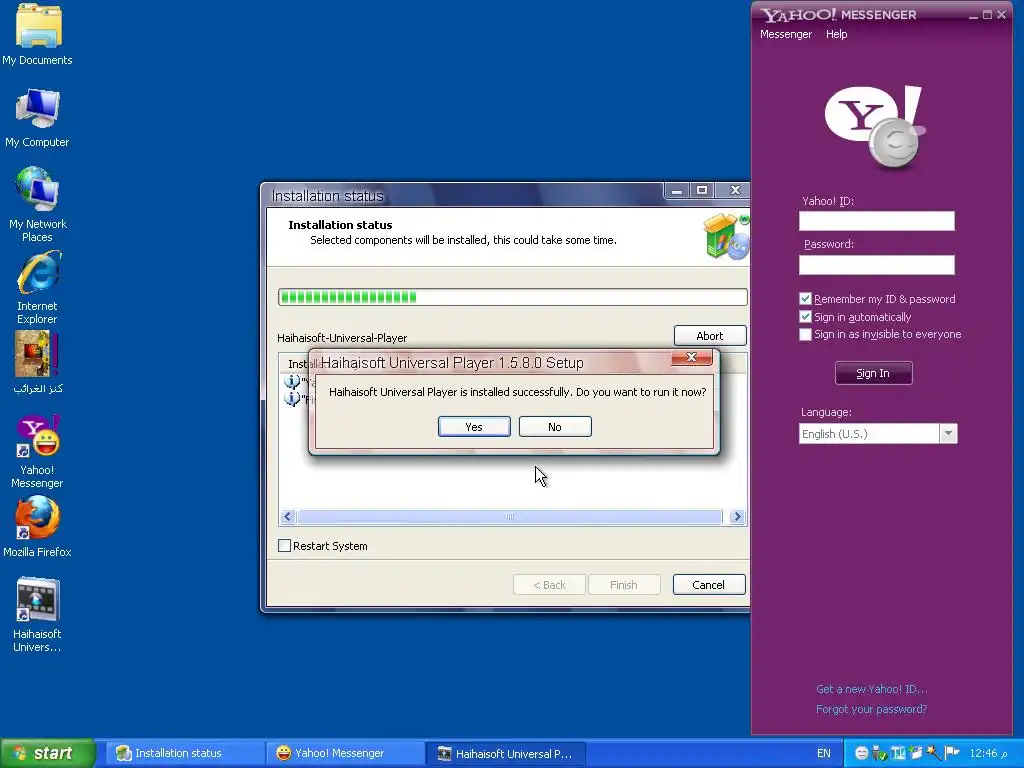Click the top info icon in install log
This screenshot has height=768, width=1024.
coord(292,382)
